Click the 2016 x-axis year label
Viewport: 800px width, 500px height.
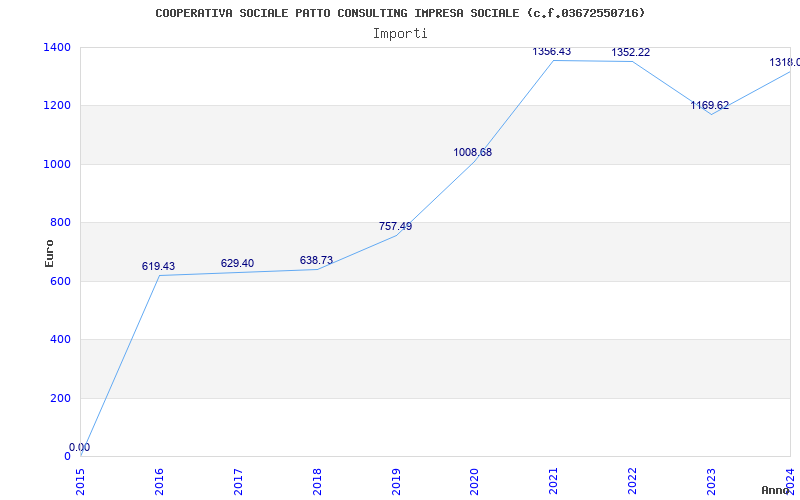tap(159, 481)
